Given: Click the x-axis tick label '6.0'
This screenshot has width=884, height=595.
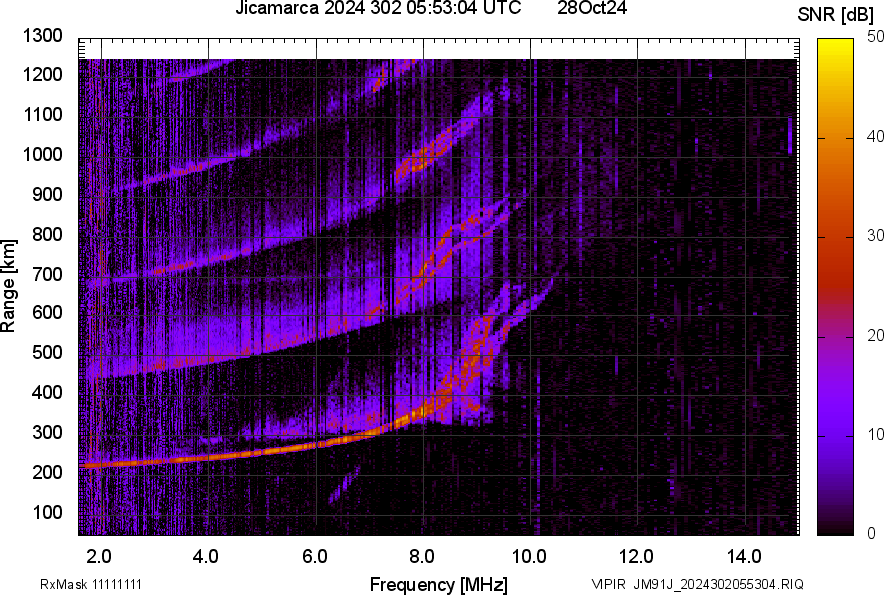Looking at the screenshot, I should (x=315, y=557).
